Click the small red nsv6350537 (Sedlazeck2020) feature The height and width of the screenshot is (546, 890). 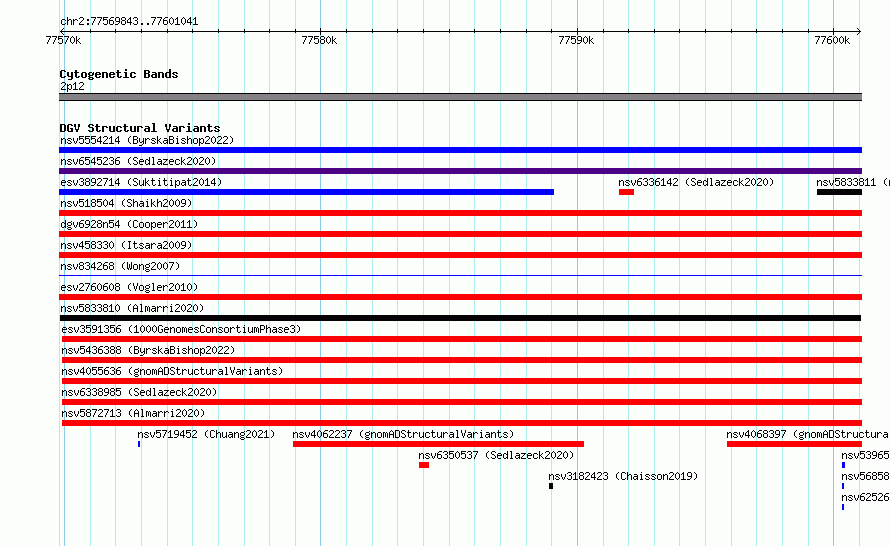424,465
